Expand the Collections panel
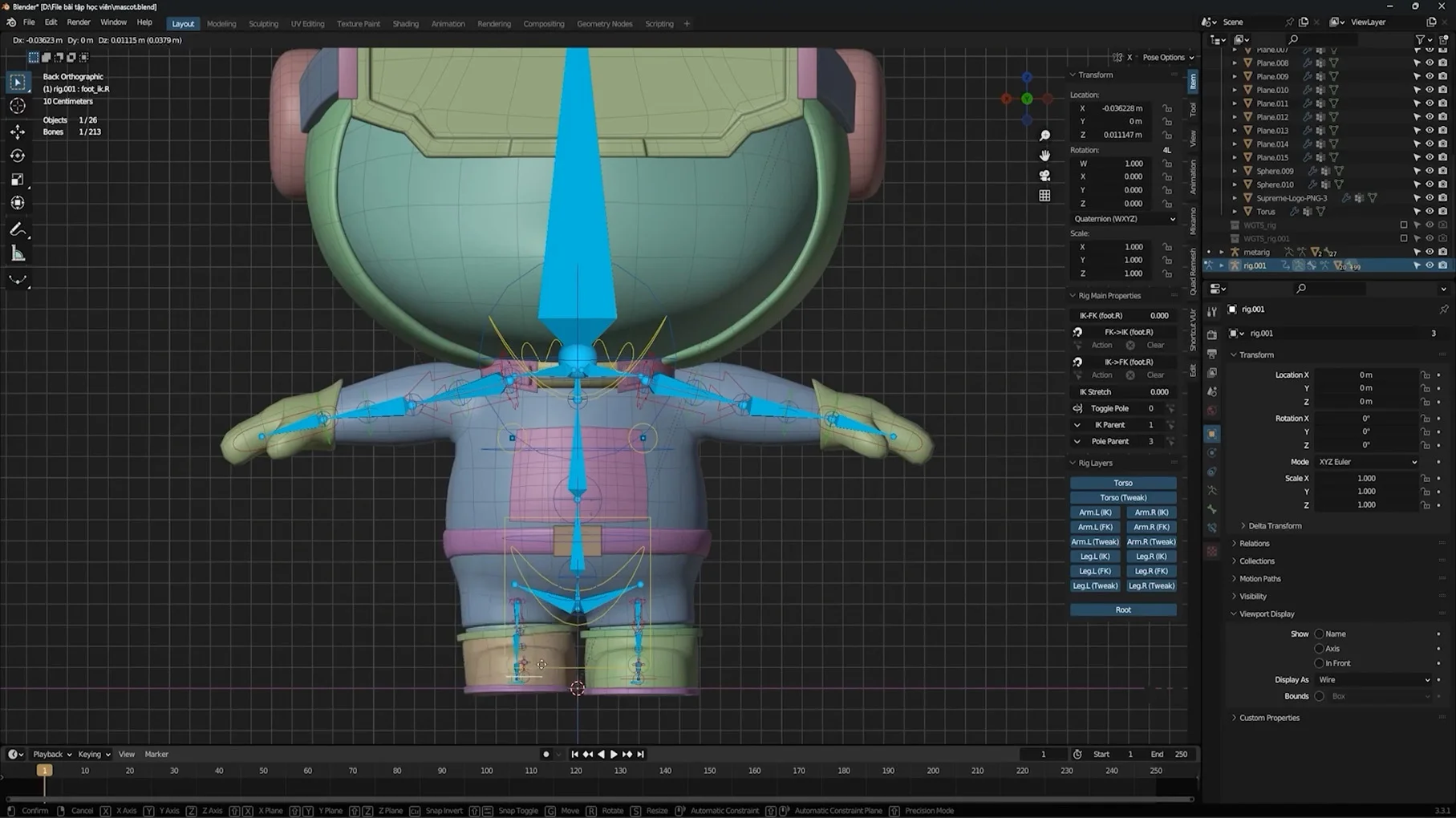 (x=1256, y=561)
